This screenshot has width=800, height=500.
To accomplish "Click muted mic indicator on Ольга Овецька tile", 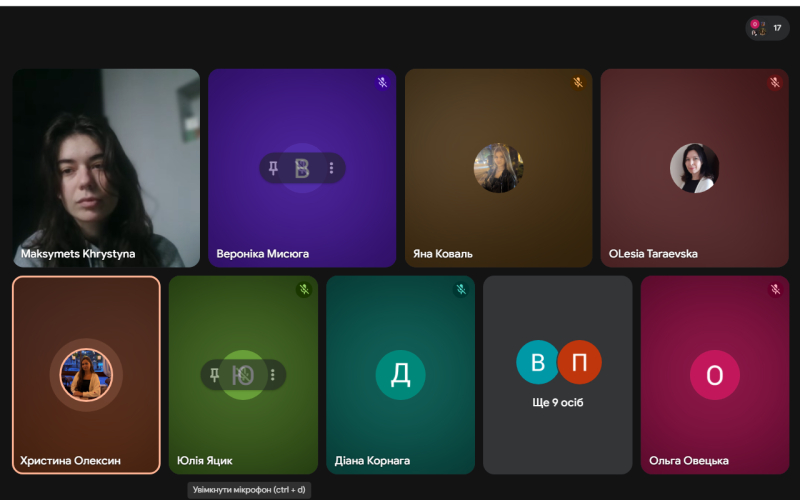I will [x=775, y=290].
